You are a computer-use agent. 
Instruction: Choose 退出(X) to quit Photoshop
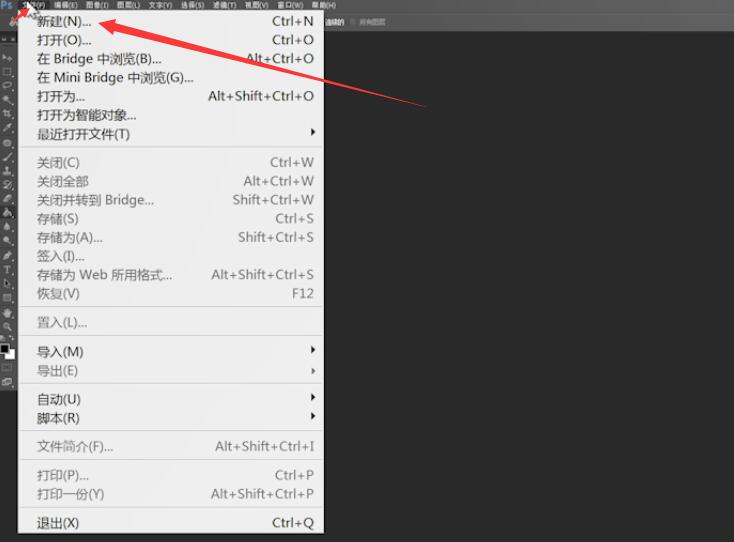pos(171,523)
